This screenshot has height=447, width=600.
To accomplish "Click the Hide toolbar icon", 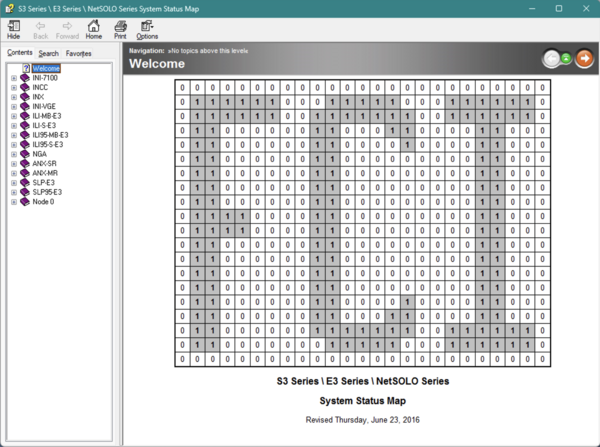I will coord(14,30).
